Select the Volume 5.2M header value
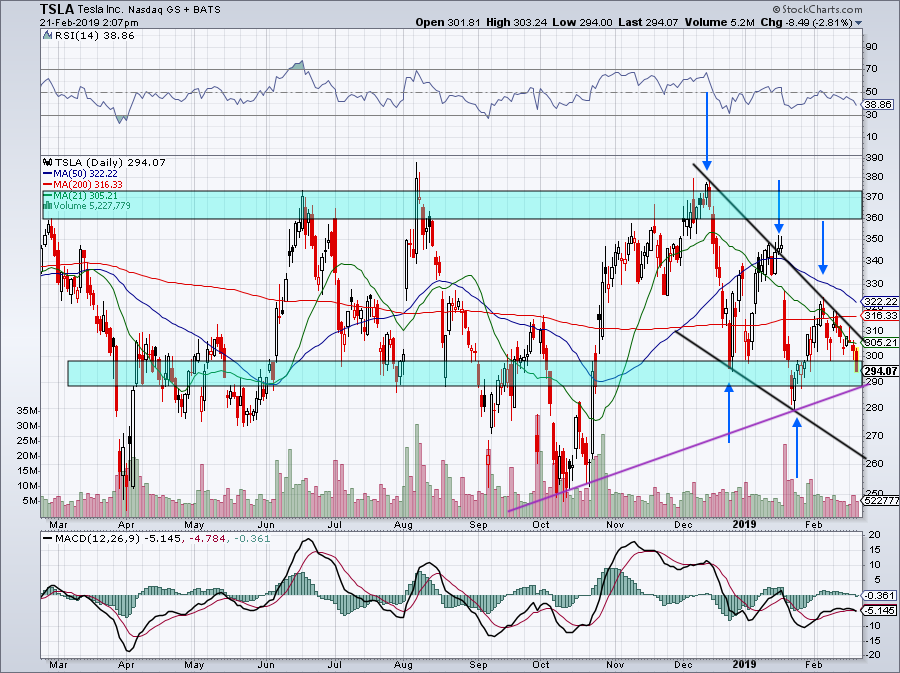 pos(719,22)
